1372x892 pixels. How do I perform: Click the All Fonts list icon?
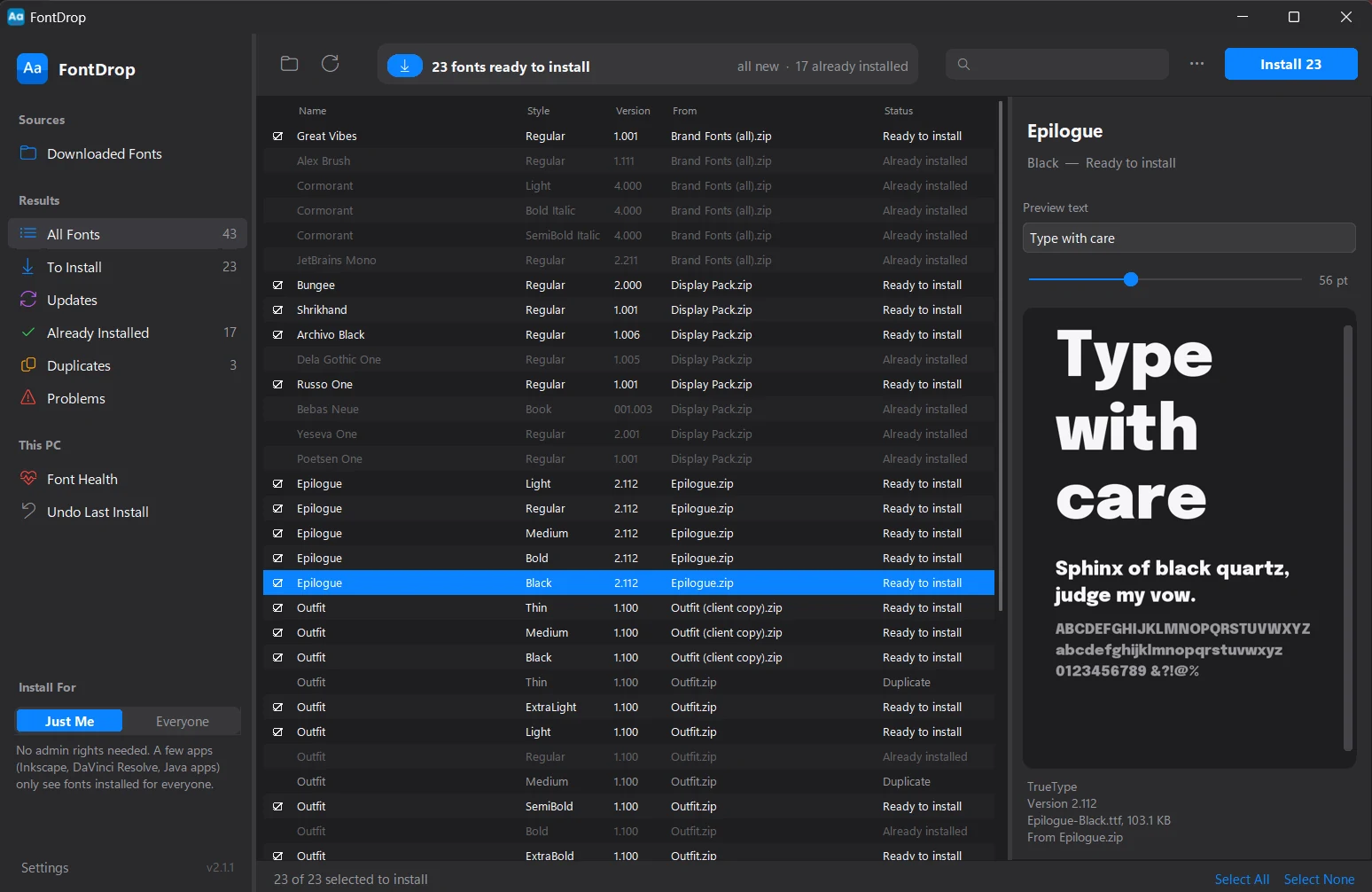click(28, 234)
